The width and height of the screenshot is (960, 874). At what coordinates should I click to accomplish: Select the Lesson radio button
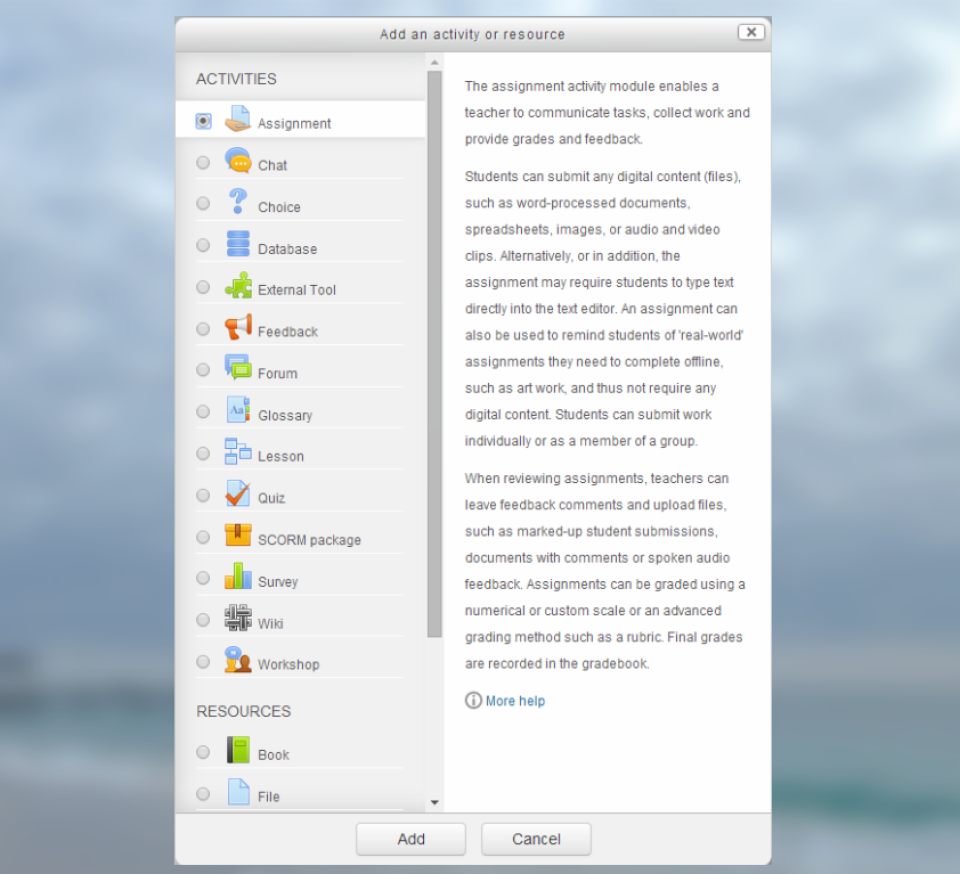(x=203, y=454)
